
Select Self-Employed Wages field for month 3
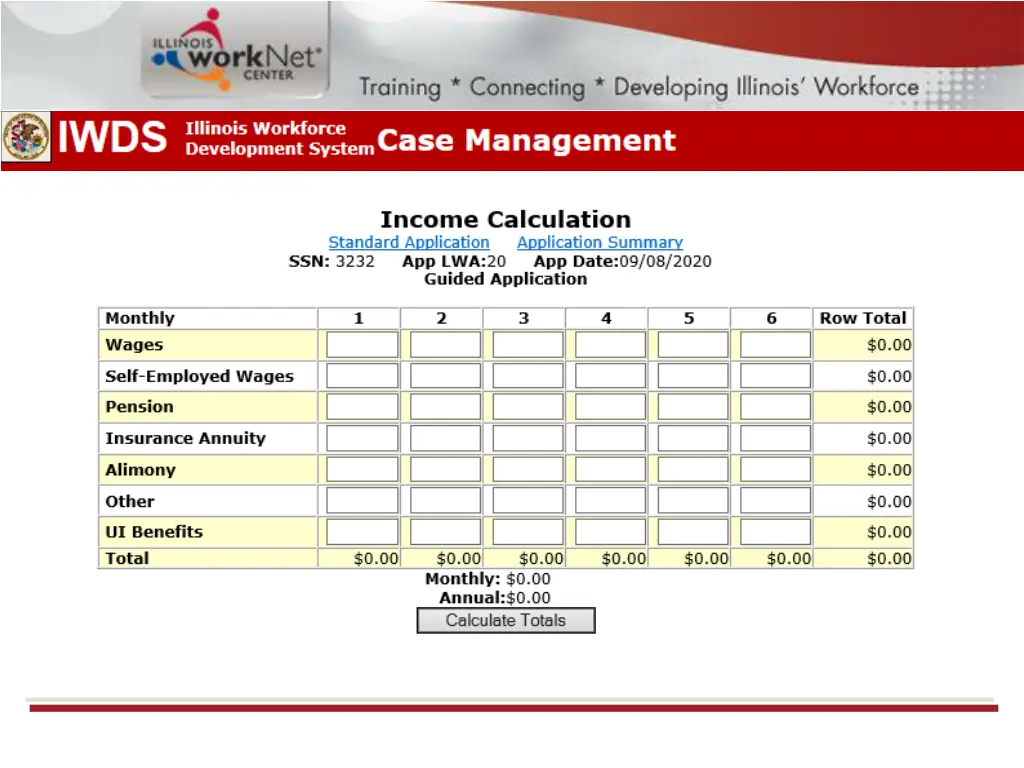coord(528,376)
